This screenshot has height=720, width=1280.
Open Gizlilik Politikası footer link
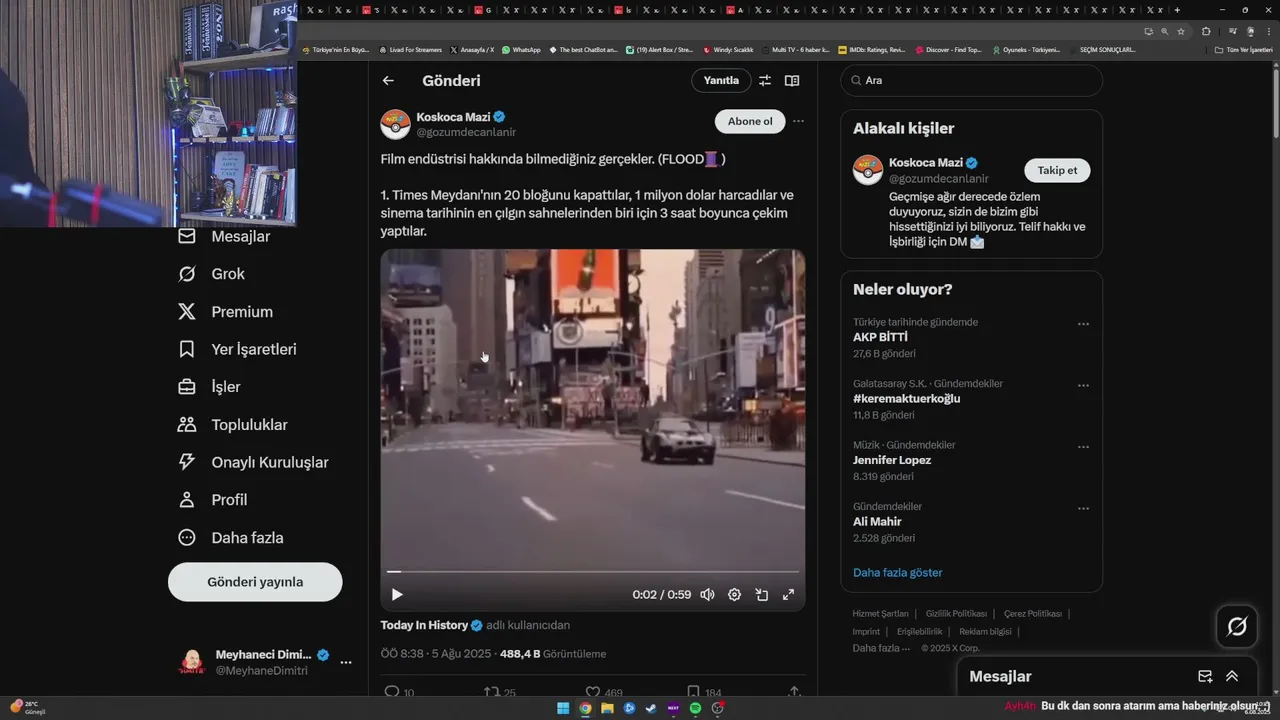point(956,614)
